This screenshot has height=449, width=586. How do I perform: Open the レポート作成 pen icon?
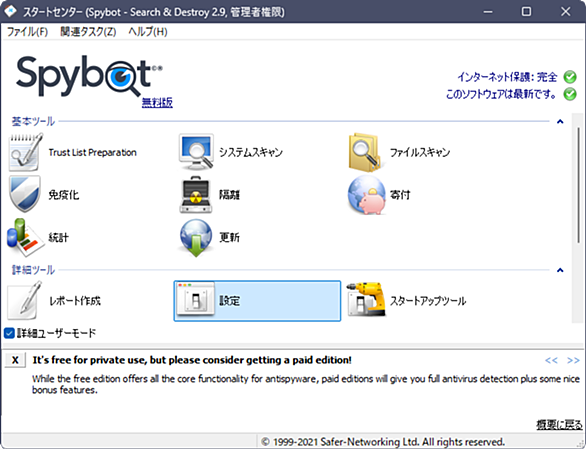point(25,301)
